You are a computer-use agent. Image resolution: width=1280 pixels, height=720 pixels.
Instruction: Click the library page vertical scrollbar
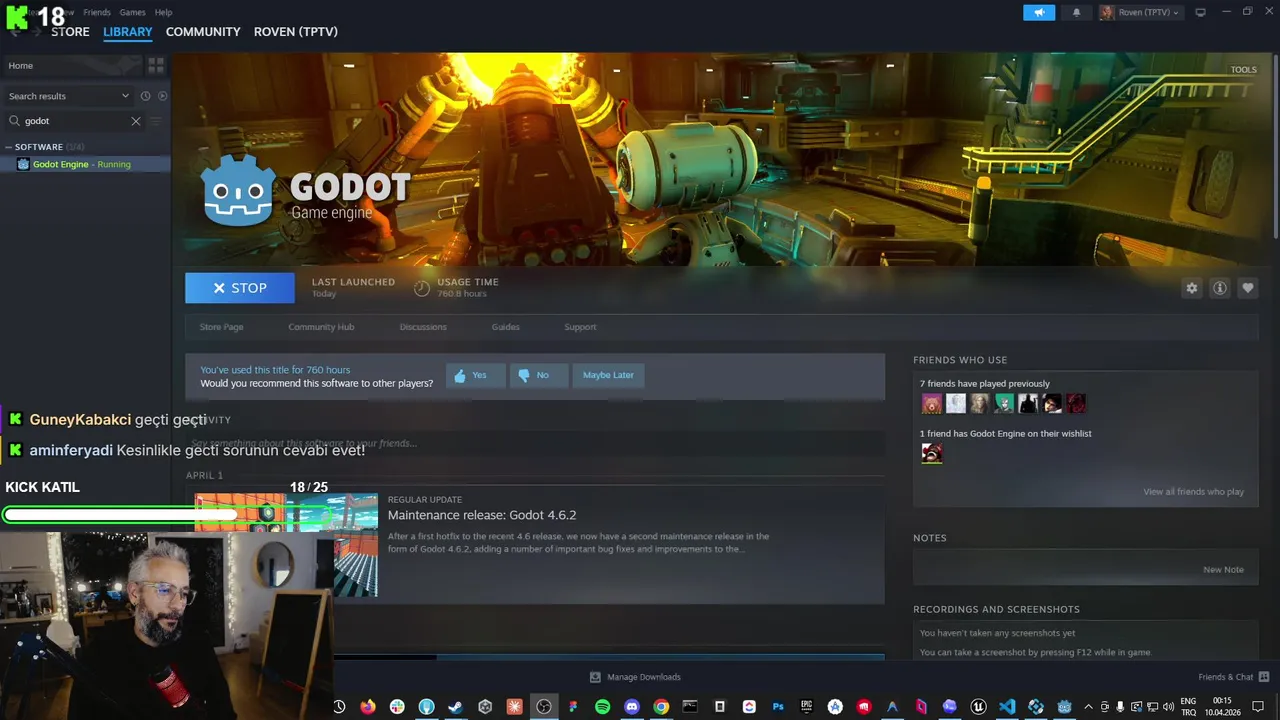click(1275, 145)
